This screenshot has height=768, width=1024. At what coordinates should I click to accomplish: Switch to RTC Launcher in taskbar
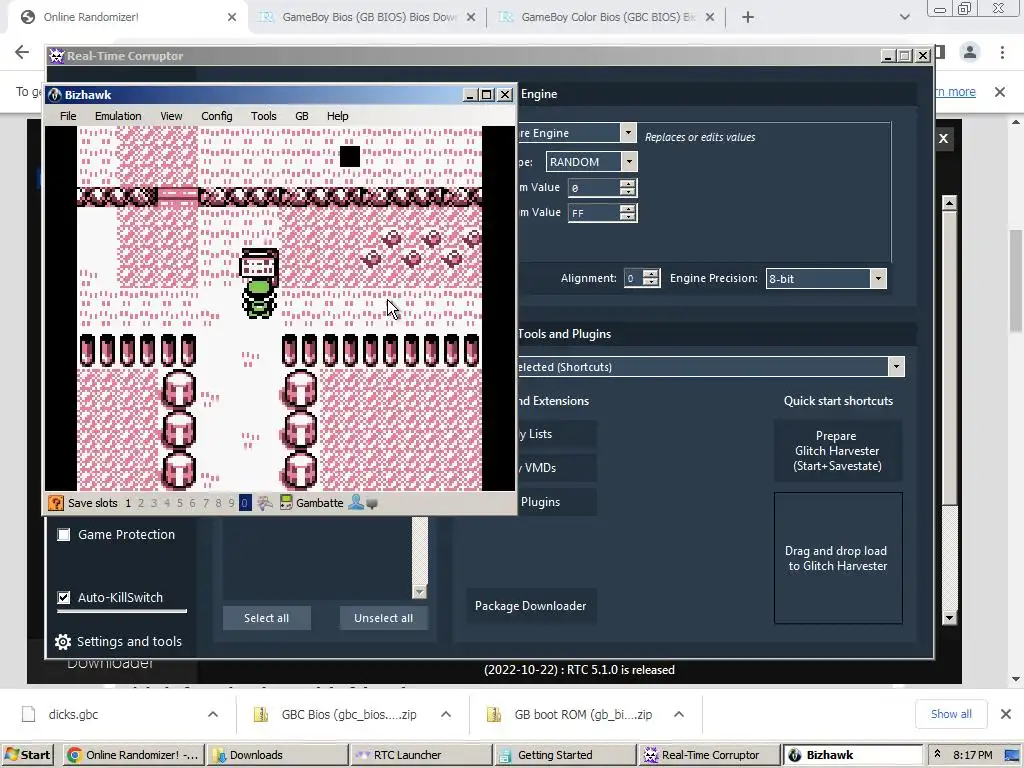[421, 755]
